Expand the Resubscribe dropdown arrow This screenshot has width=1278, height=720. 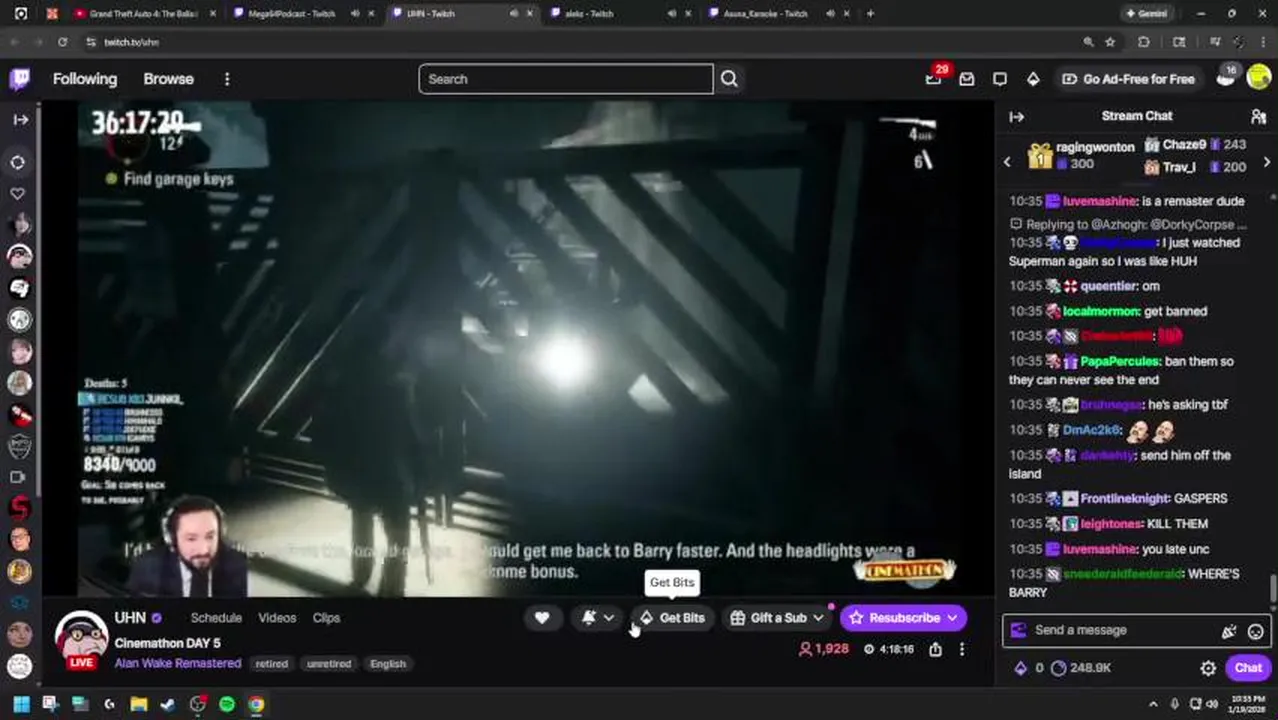coord(952,618)
